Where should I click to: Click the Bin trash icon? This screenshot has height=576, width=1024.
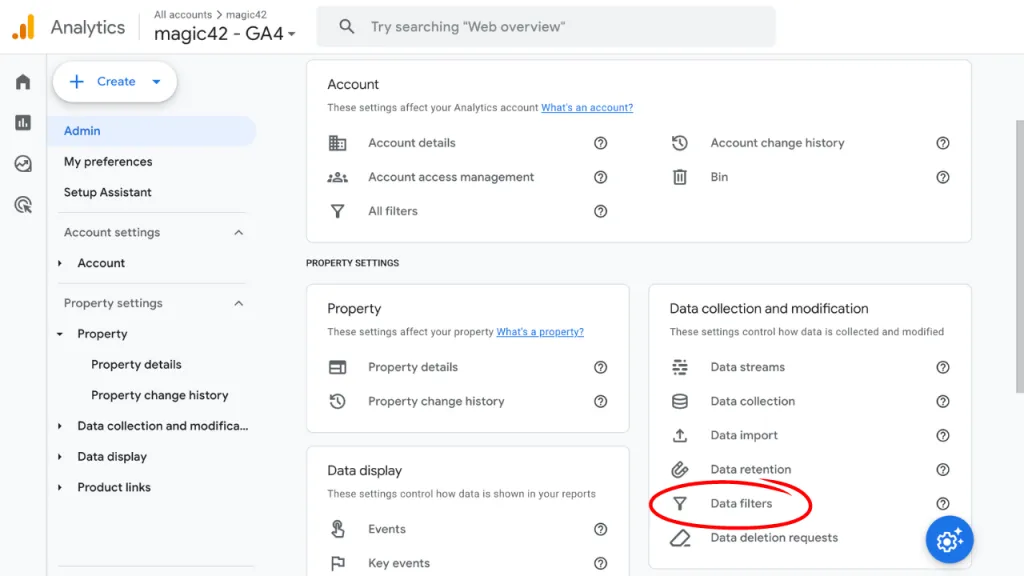(x=680, y=177)
